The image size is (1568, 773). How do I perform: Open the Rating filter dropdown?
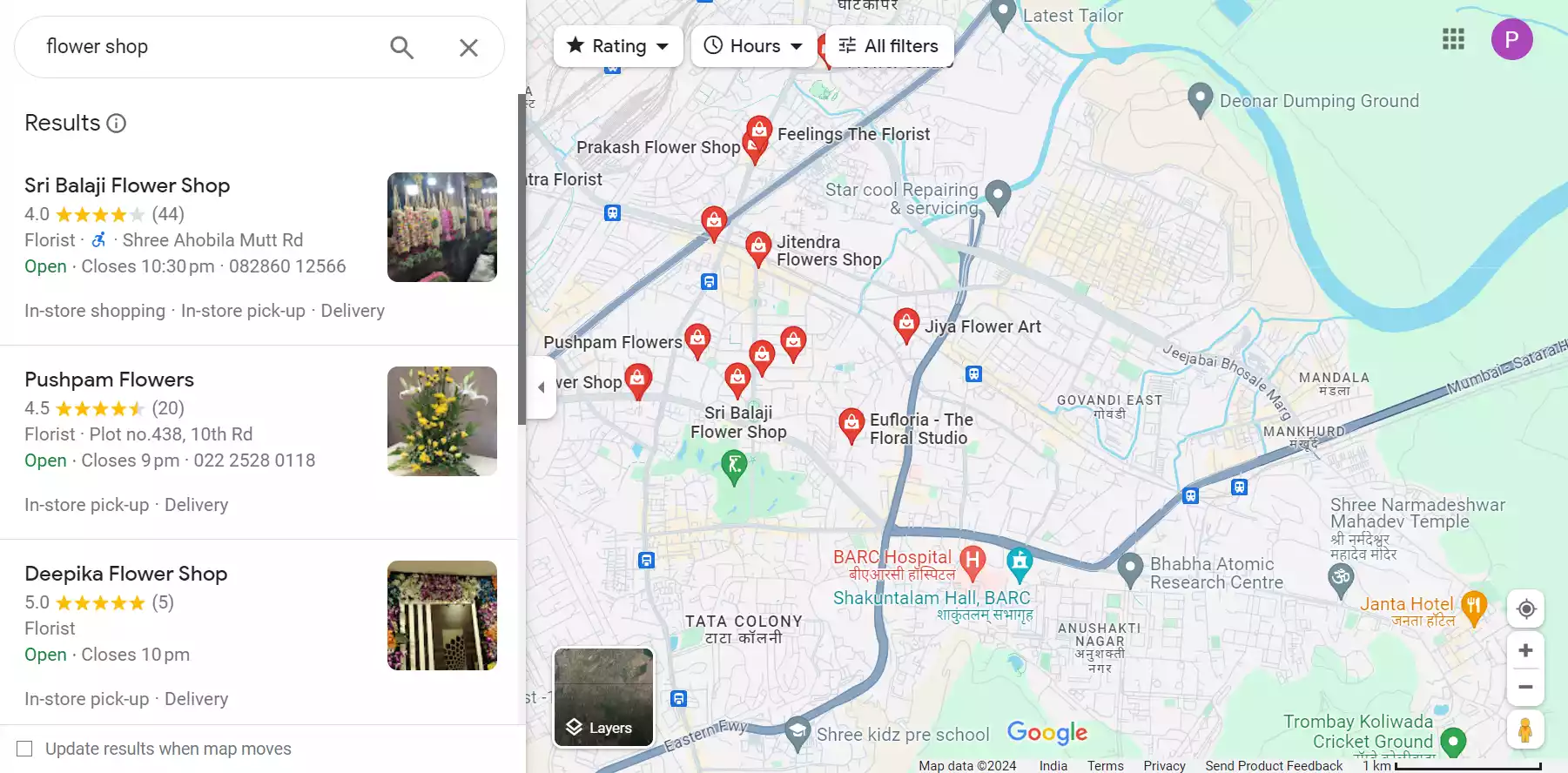point(618,46)
